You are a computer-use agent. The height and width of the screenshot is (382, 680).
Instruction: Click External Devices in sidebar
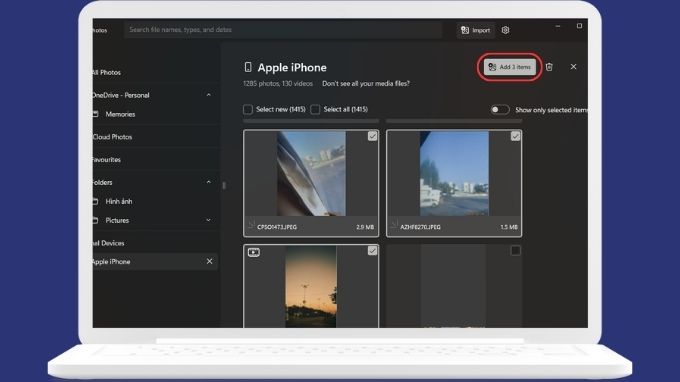pyautogui.click(x=108, y=243)
